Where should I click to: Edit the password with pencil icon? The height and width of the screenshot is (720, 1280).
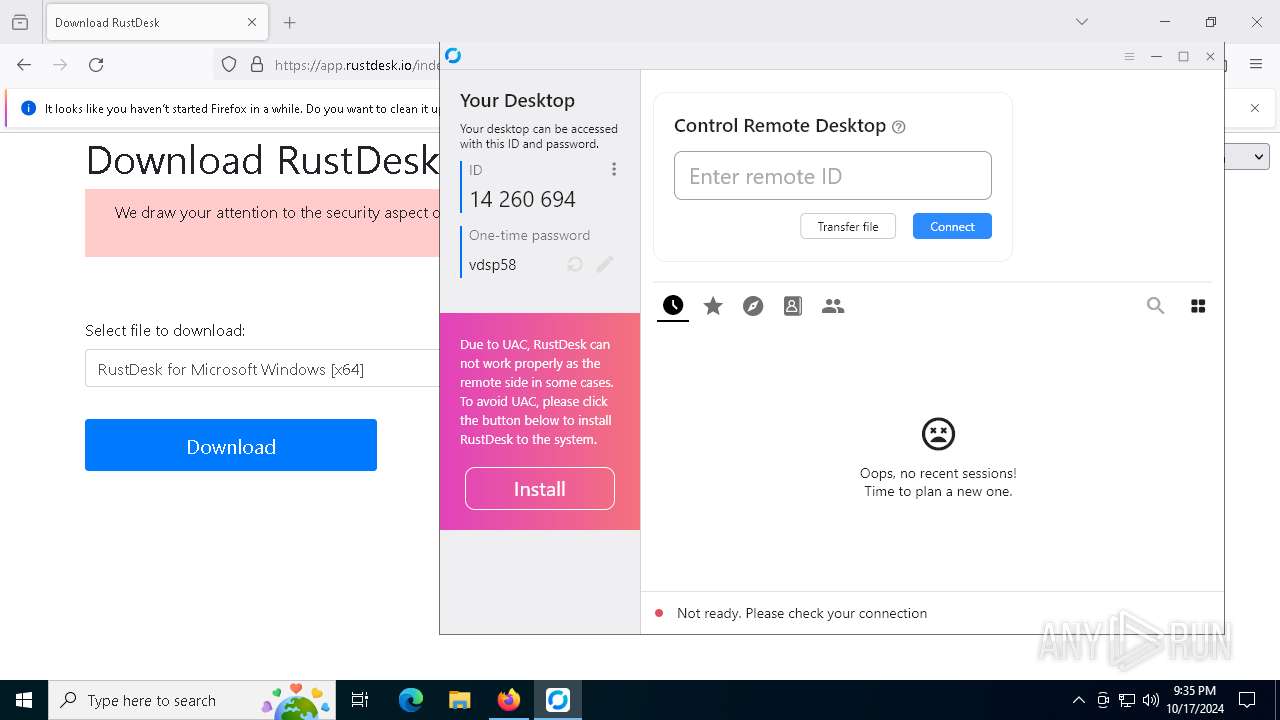click(x=604, y=264)
